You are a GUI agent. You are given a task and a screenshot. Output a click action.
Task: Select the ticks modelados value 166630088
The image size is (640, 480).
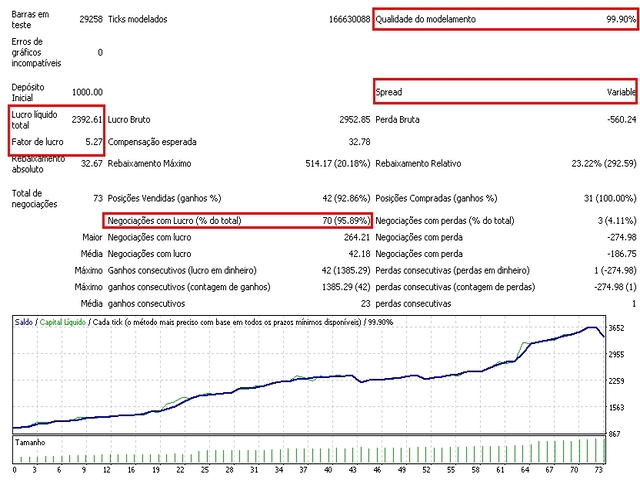point(349,19)
